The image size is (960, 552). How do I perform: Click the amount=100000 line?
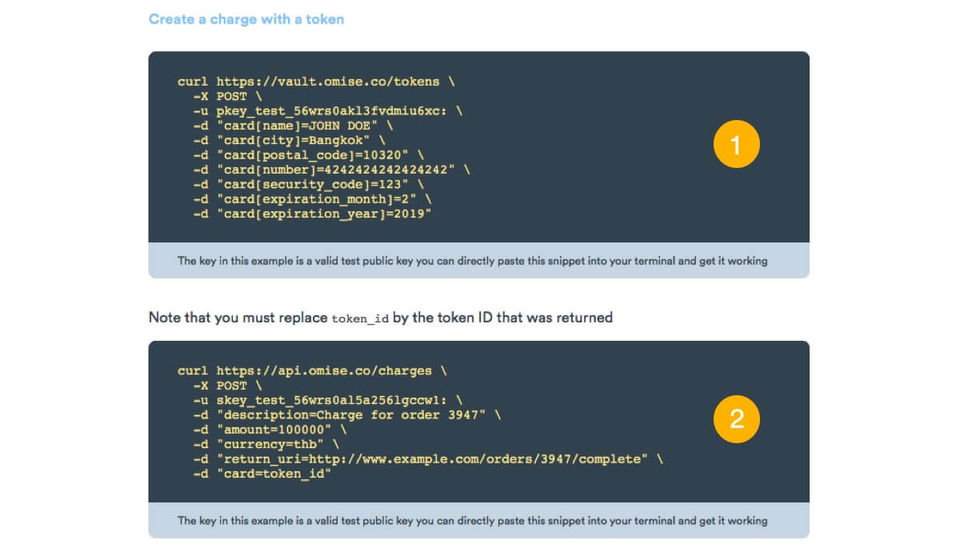coord(269,430)
